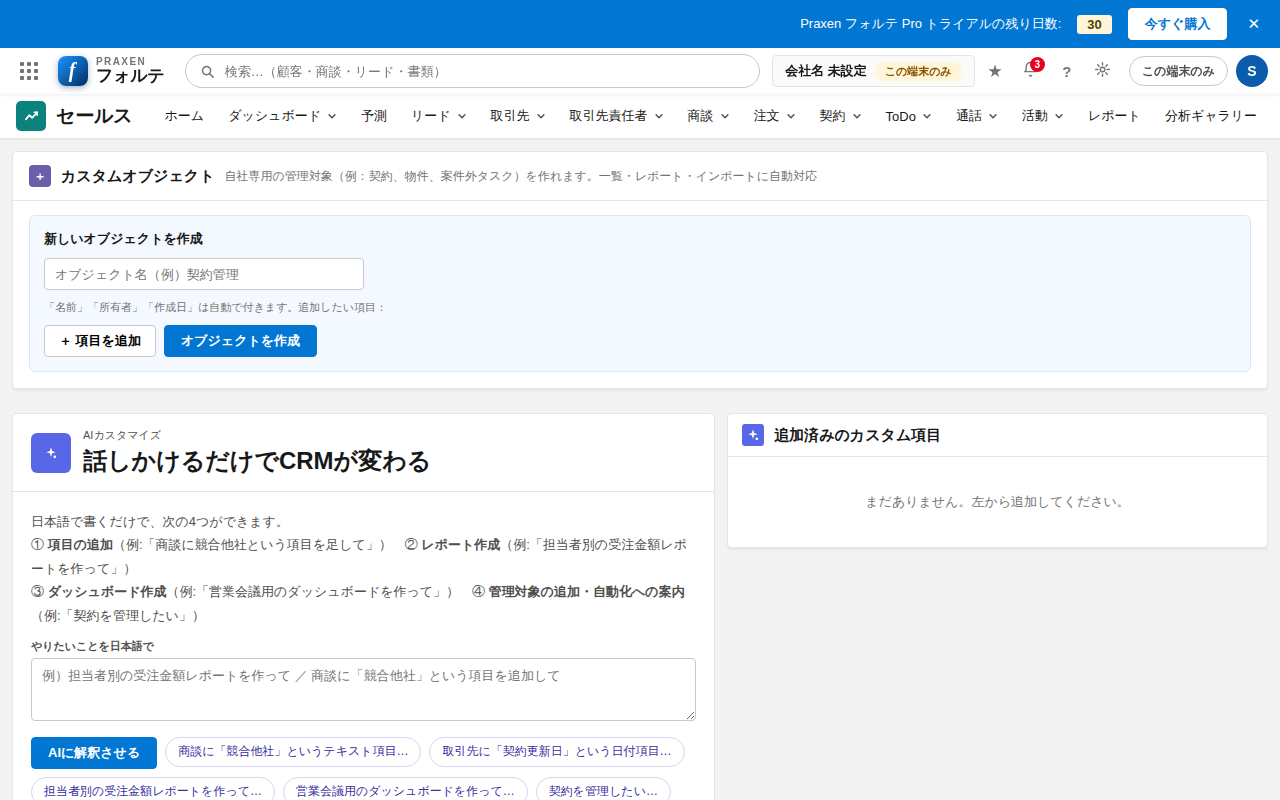Open notifications bell with 3 badge
The width and height of the screenshot is (1280, 800).
pyautogui.click(x=1031, y=70)
